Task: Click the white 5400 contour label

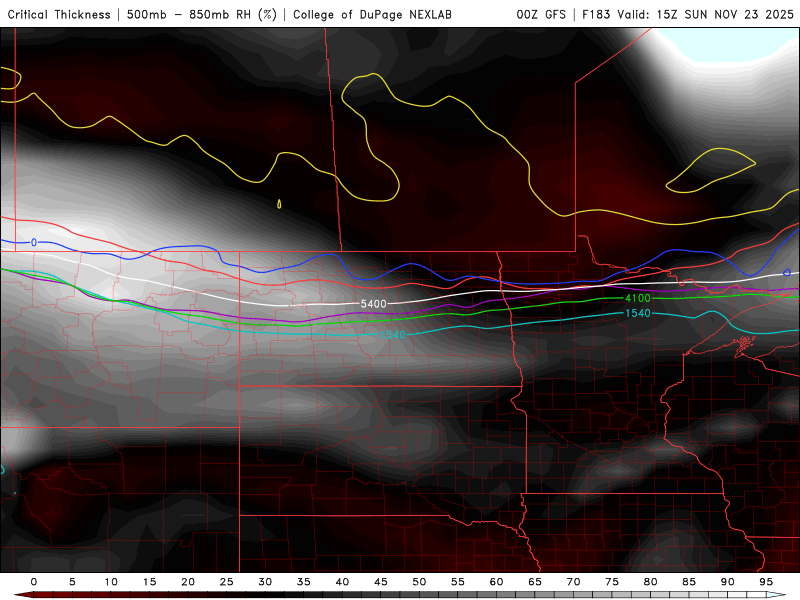Action: click(373, 304)
